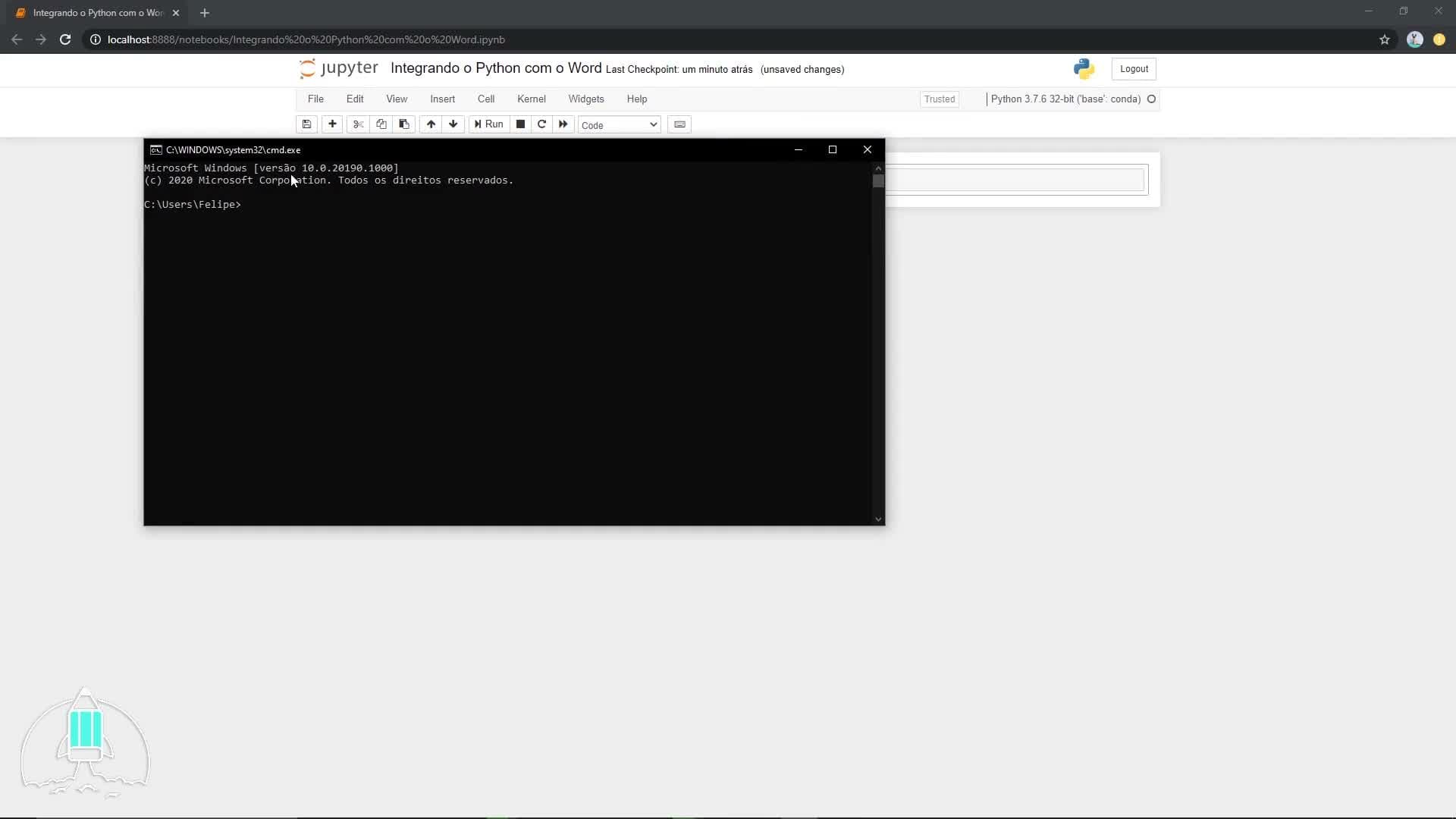Open the Cell menu
This screenshot has width=1456, height=819.
(486, 99)
